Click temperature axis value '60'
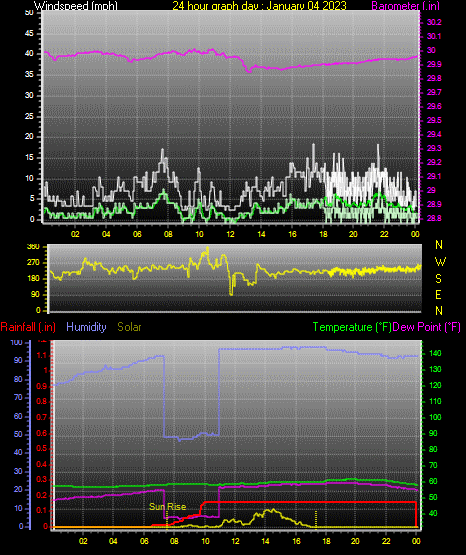The height and width of the screenshot is (555, 466). click(x=433, y=481)
